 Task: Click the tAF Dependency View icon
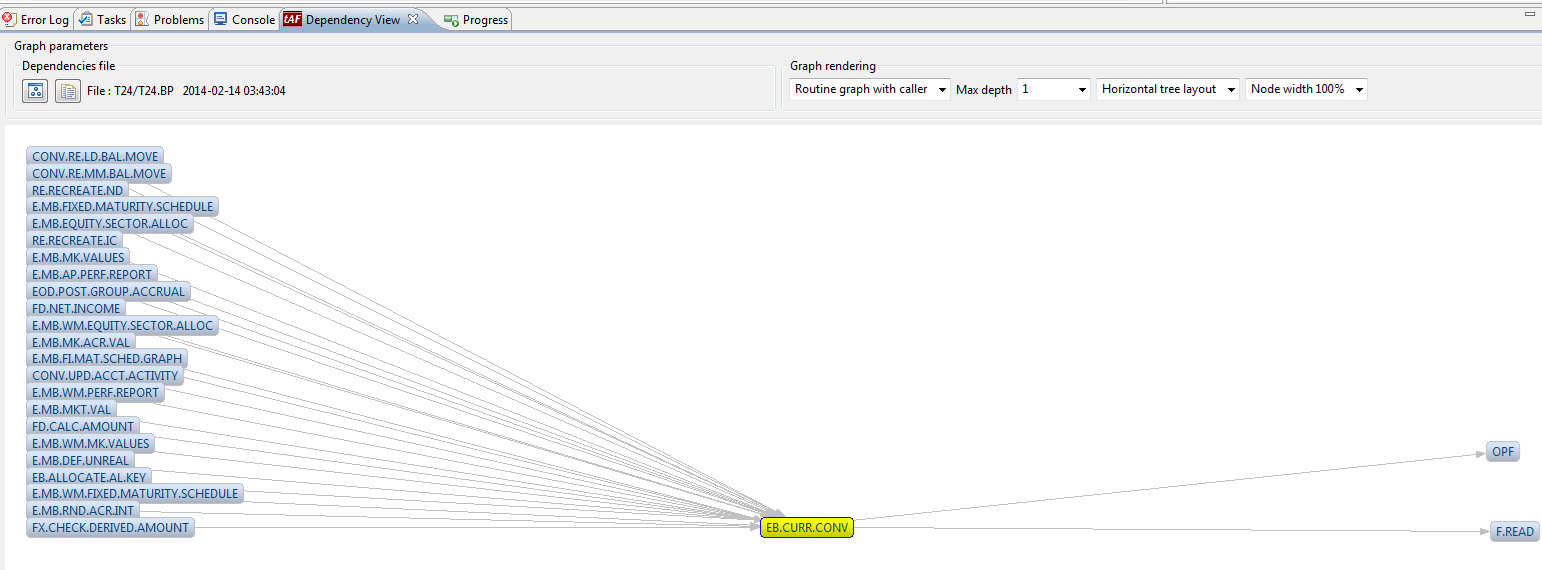click(x=292, y=19)
